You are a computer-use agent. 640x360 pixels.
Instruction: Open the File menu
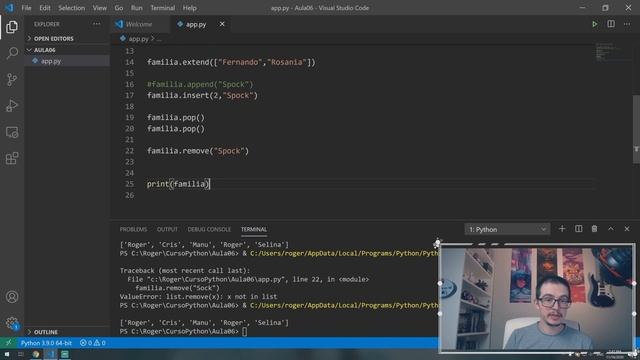click(26, 8)
